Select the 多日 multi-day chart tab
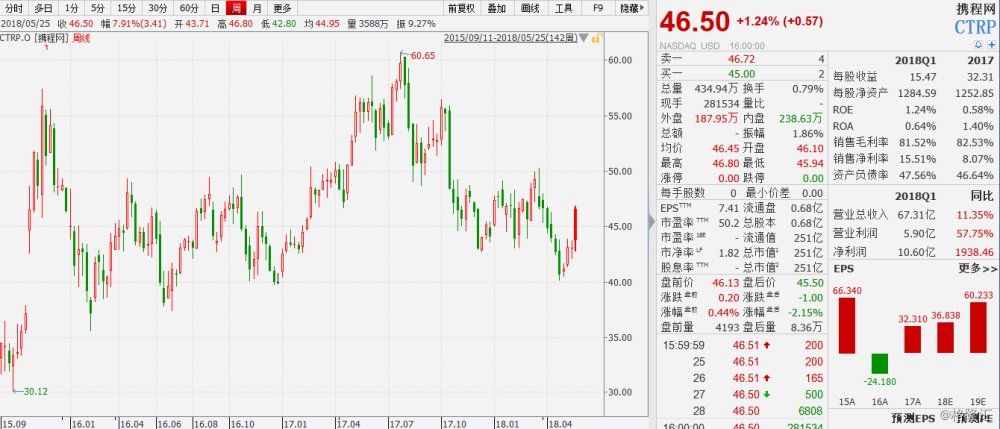The height and width of the screenshot is (429, 1000). (42, 7)
